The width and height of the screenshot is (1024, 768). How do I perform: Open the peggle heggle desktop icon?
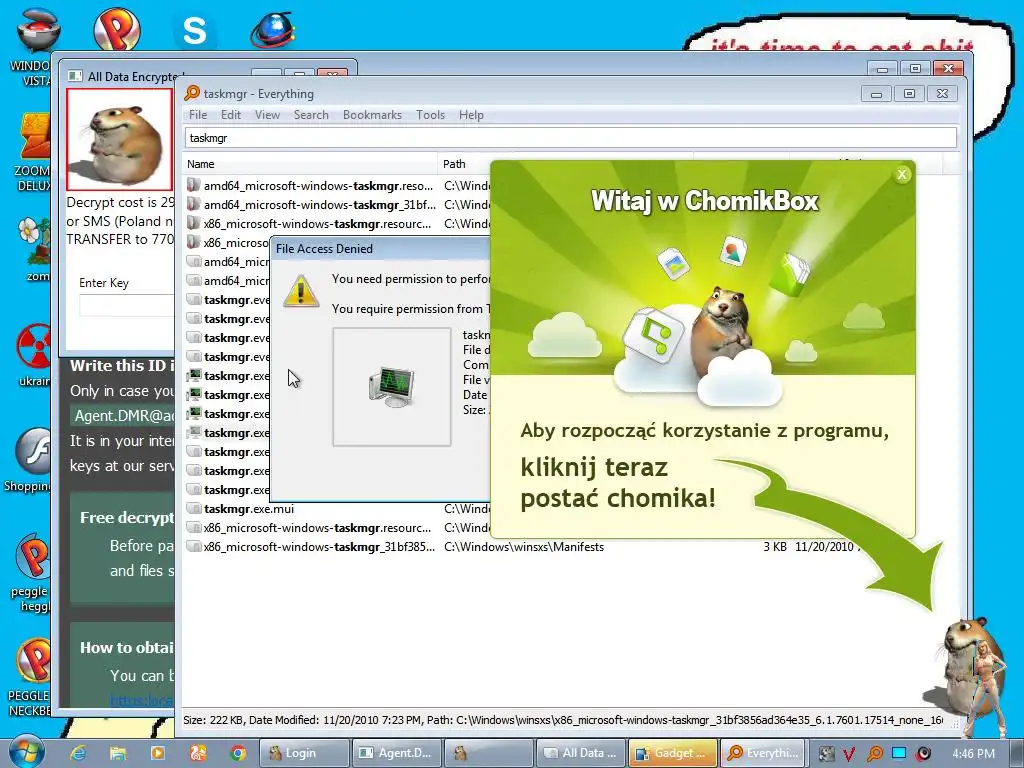(33, 556)
